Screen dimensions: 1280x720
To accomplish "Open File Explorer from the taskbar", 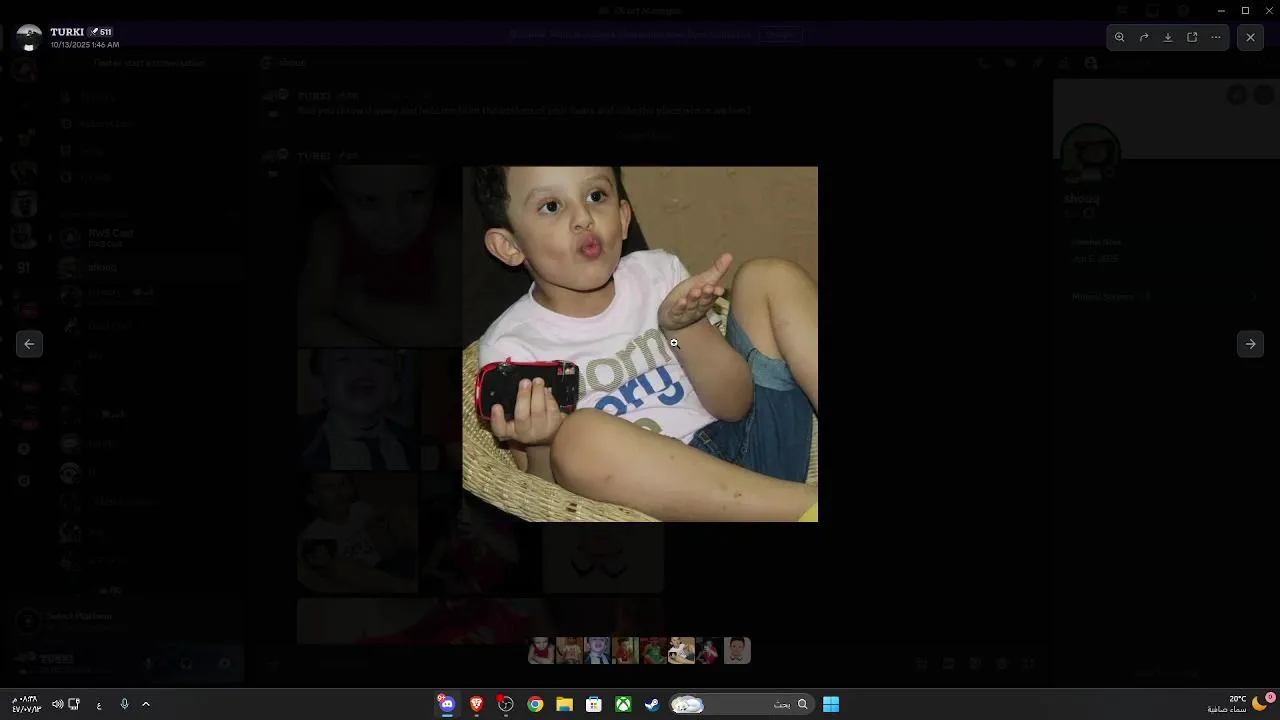I will click(565, 704).
